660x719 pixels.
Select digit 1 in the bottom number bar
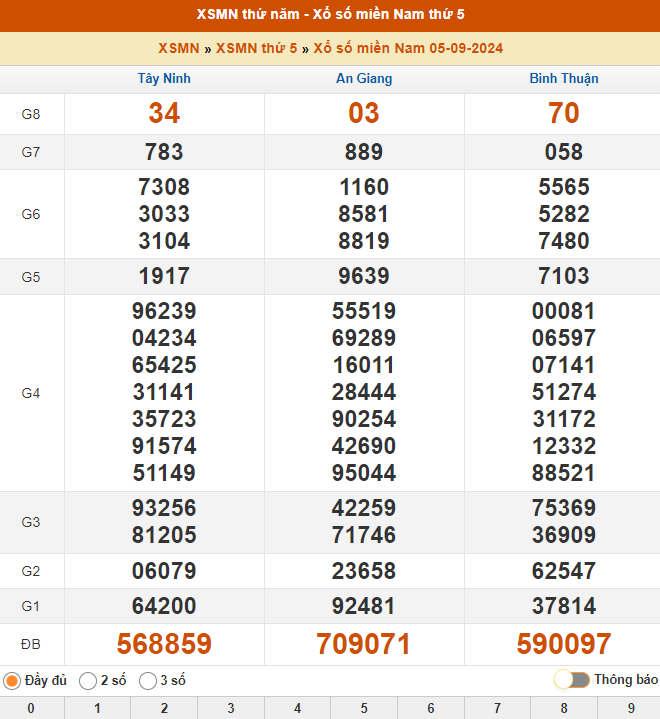pyautogui.click(x=97, y=708)
